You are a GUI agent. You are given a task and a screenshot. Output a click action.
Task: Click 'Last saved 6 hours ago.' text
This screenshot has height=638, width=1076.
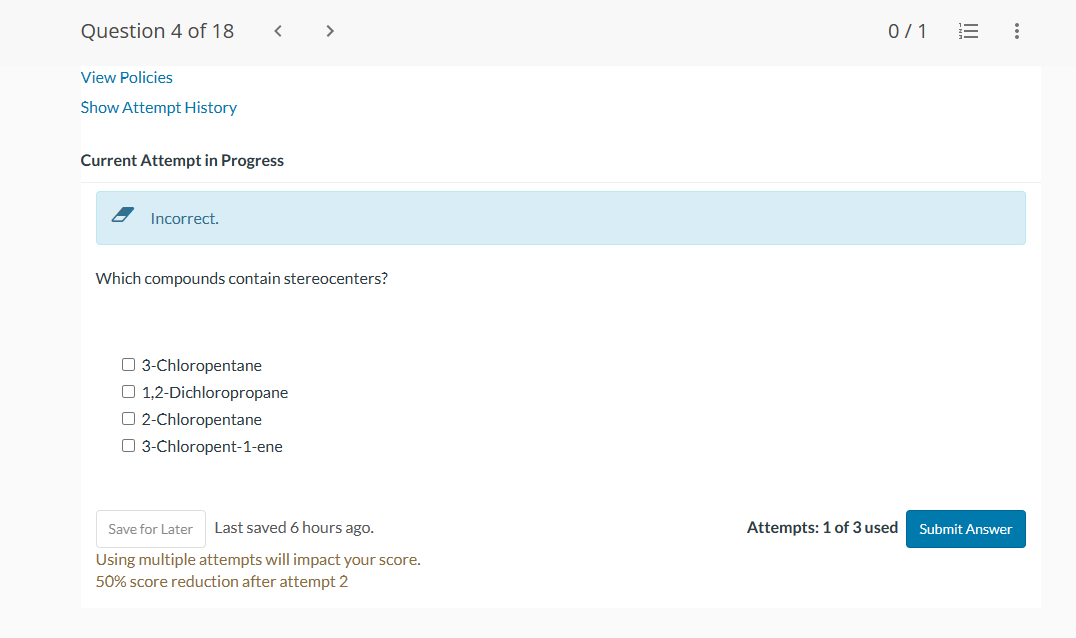pos(294,528)
